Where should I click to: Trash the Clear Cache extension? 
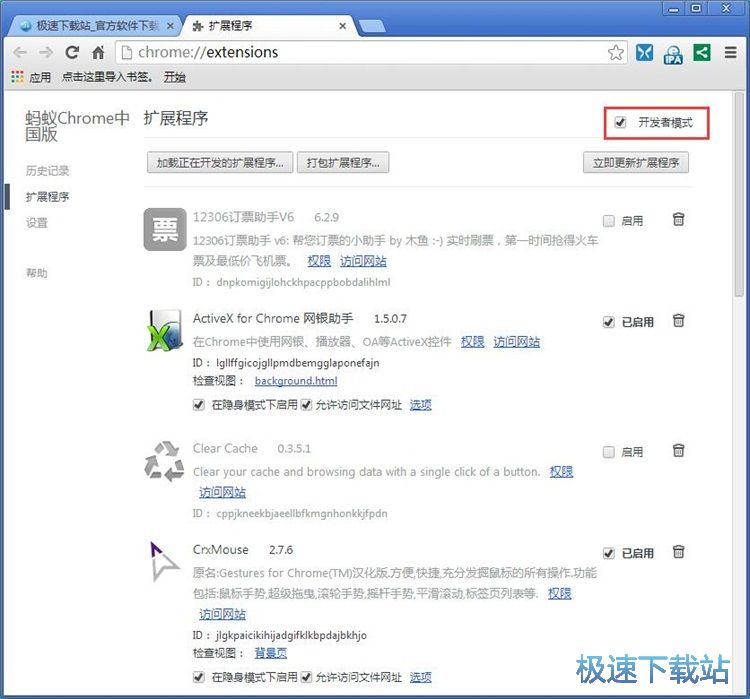pyautogui.click(x=678, y=451)
